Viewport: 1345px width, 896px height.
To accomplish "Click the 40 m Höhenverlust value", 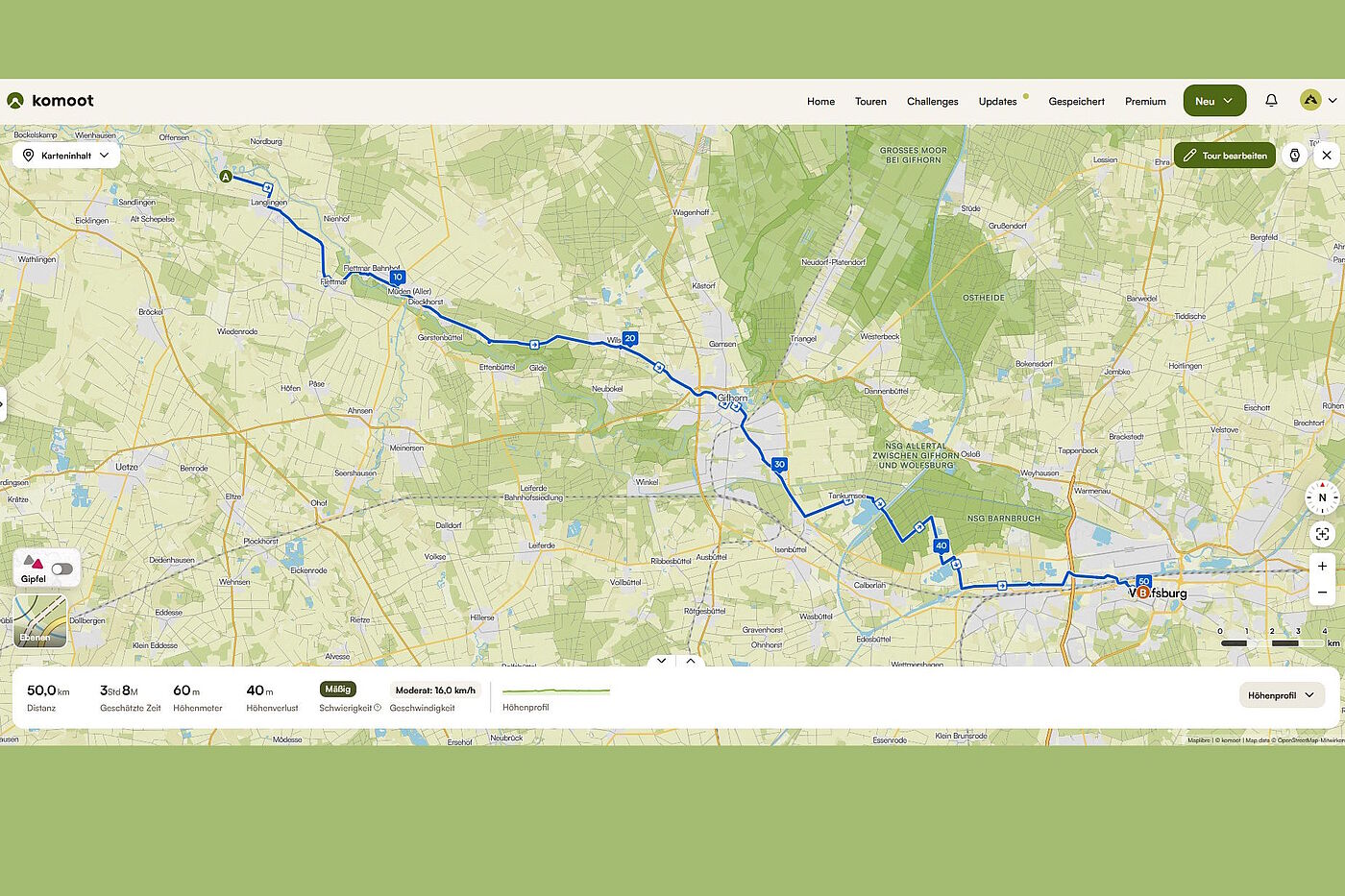I will pos(259,690).
